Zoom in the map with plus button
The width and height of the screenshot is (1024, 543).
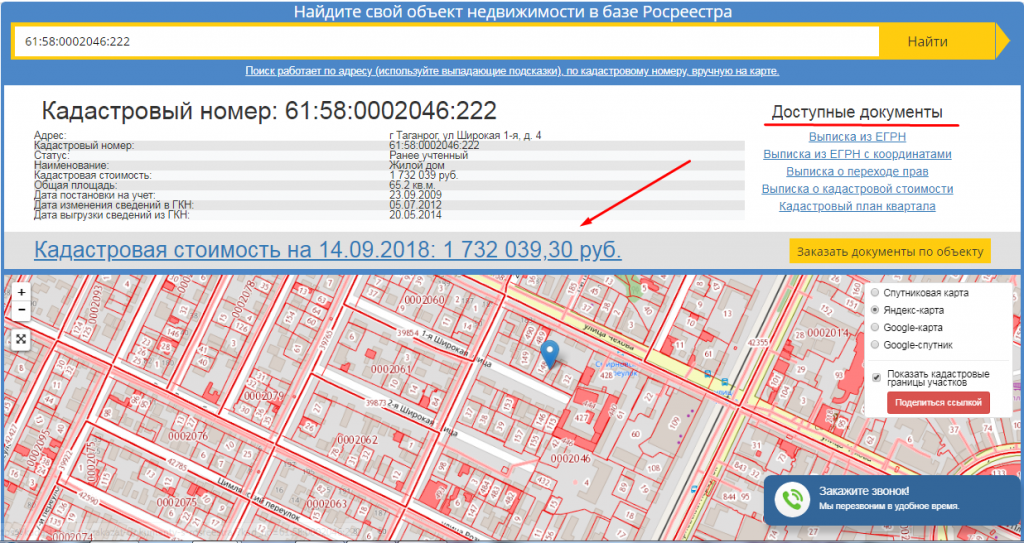pyautogui.click(x=21, y=292)
